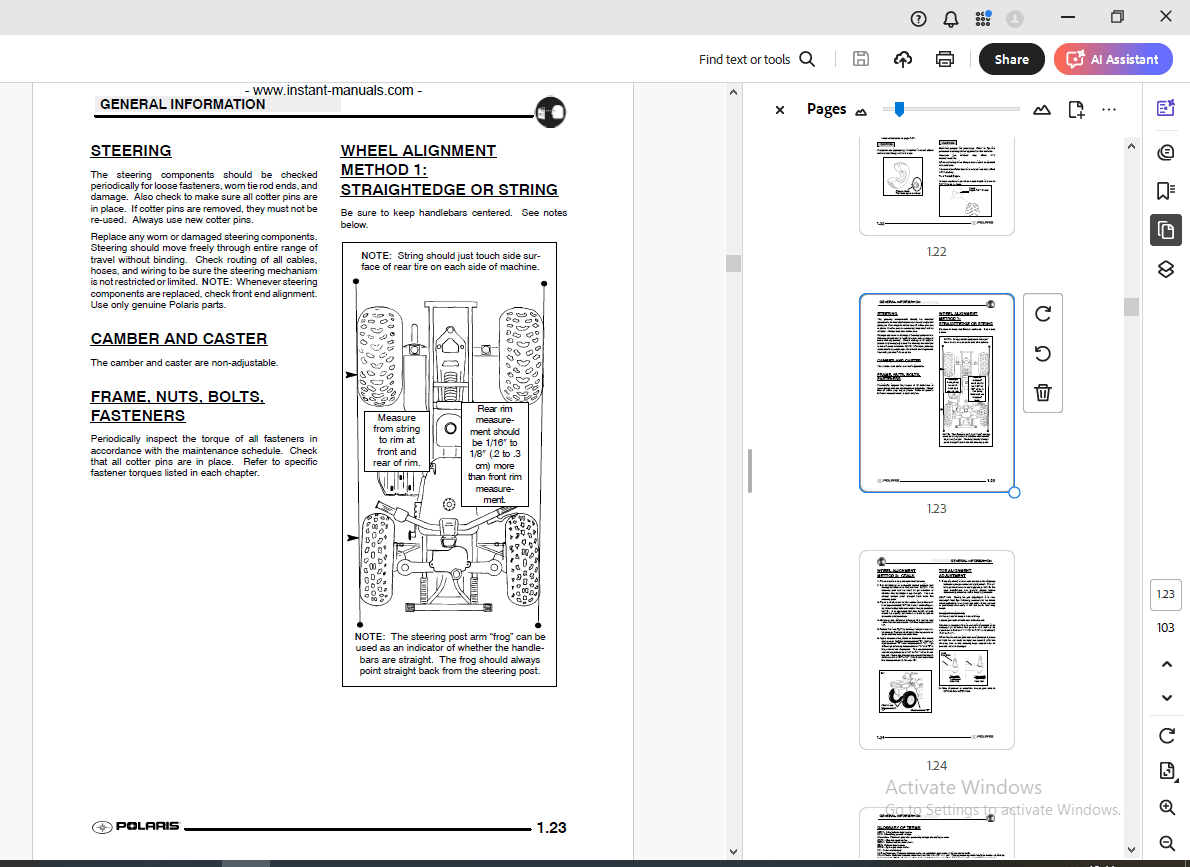Click the Share button
This screenshot has height=867, width=1190.
pos(1011,59)
